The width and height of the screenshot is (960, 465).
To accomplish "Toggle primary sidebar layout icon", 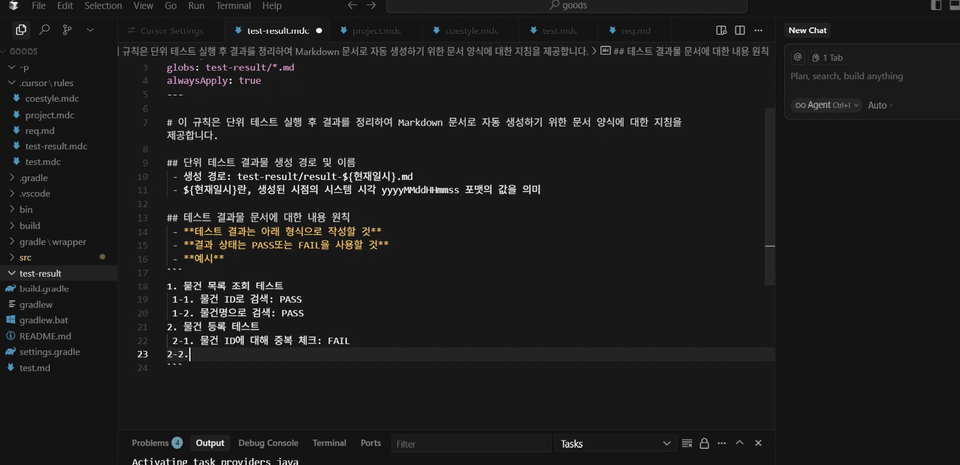I will coord(936,6).
